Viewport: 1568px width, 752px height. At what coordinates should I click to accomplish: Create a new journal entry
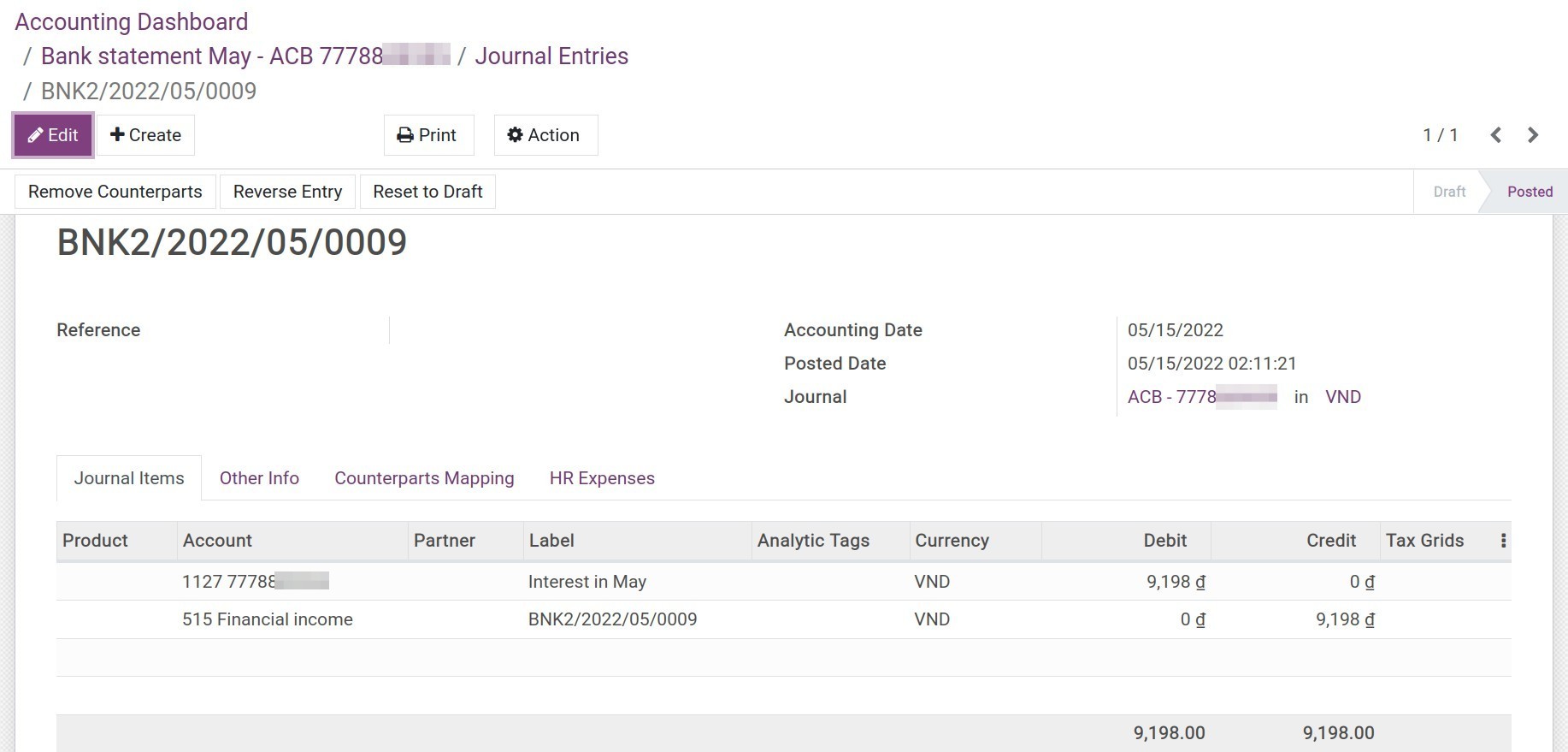tap(145, 135)
